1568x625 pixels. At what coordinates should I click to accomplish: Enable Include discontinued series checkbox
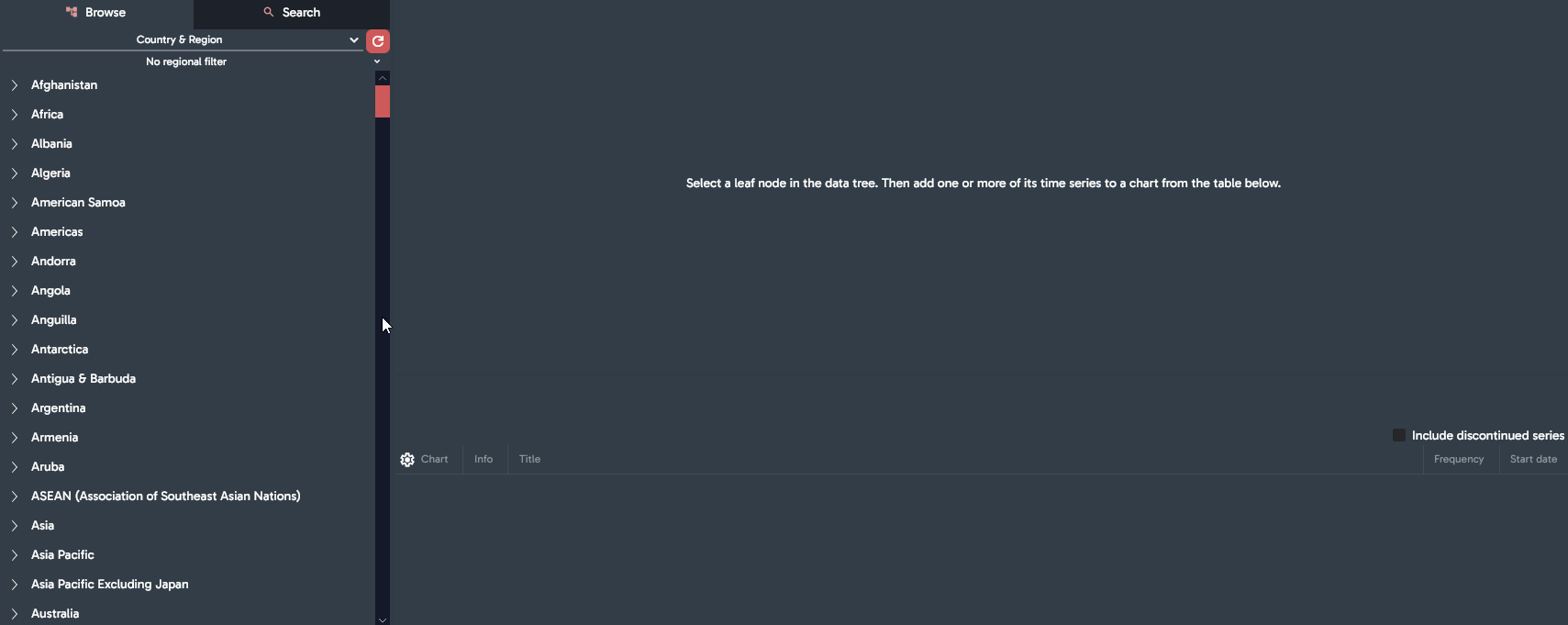tap(1399, 435)
